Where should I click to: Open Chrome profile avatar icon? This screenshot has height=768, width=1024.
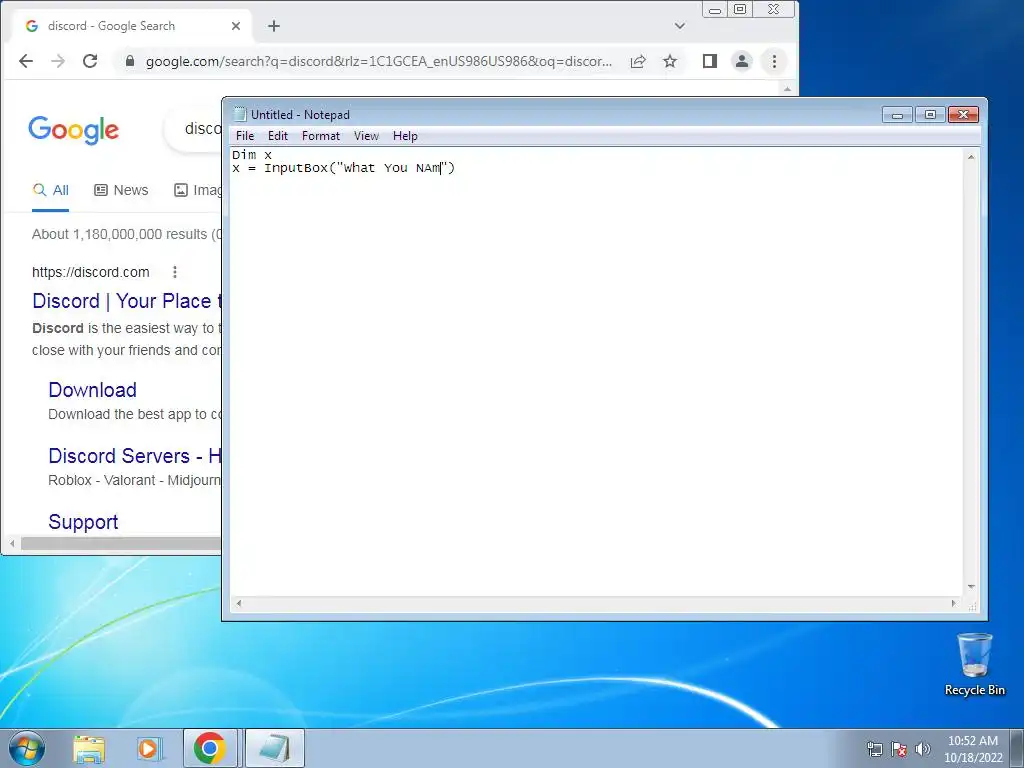pos(742,61)
